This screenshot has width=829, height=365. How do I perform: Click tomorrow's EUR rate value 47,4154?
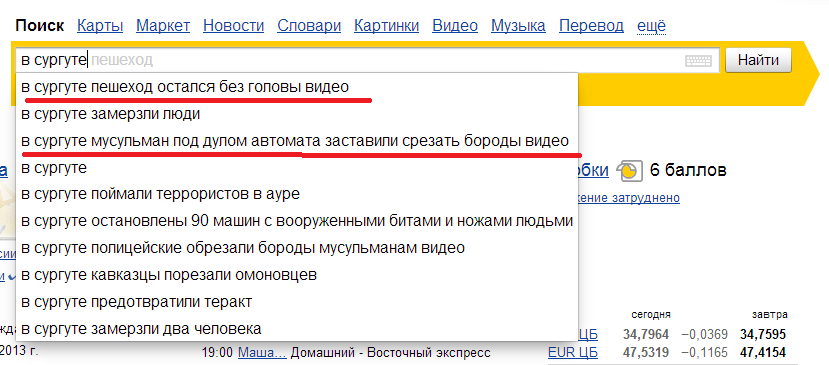(x=762, y=352)
